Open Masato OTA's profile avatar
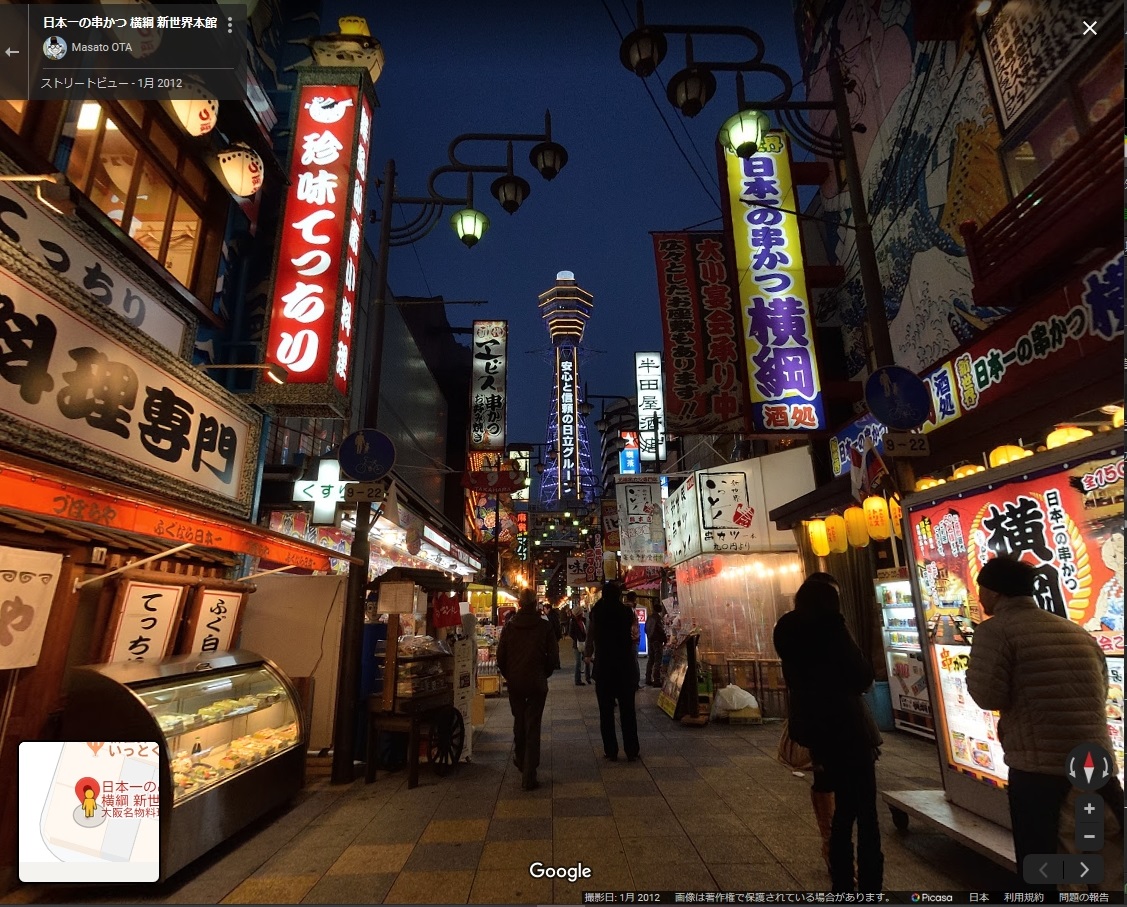This screenshot has width=1127, height=907. pyautogui.click(x=55, y=47)
